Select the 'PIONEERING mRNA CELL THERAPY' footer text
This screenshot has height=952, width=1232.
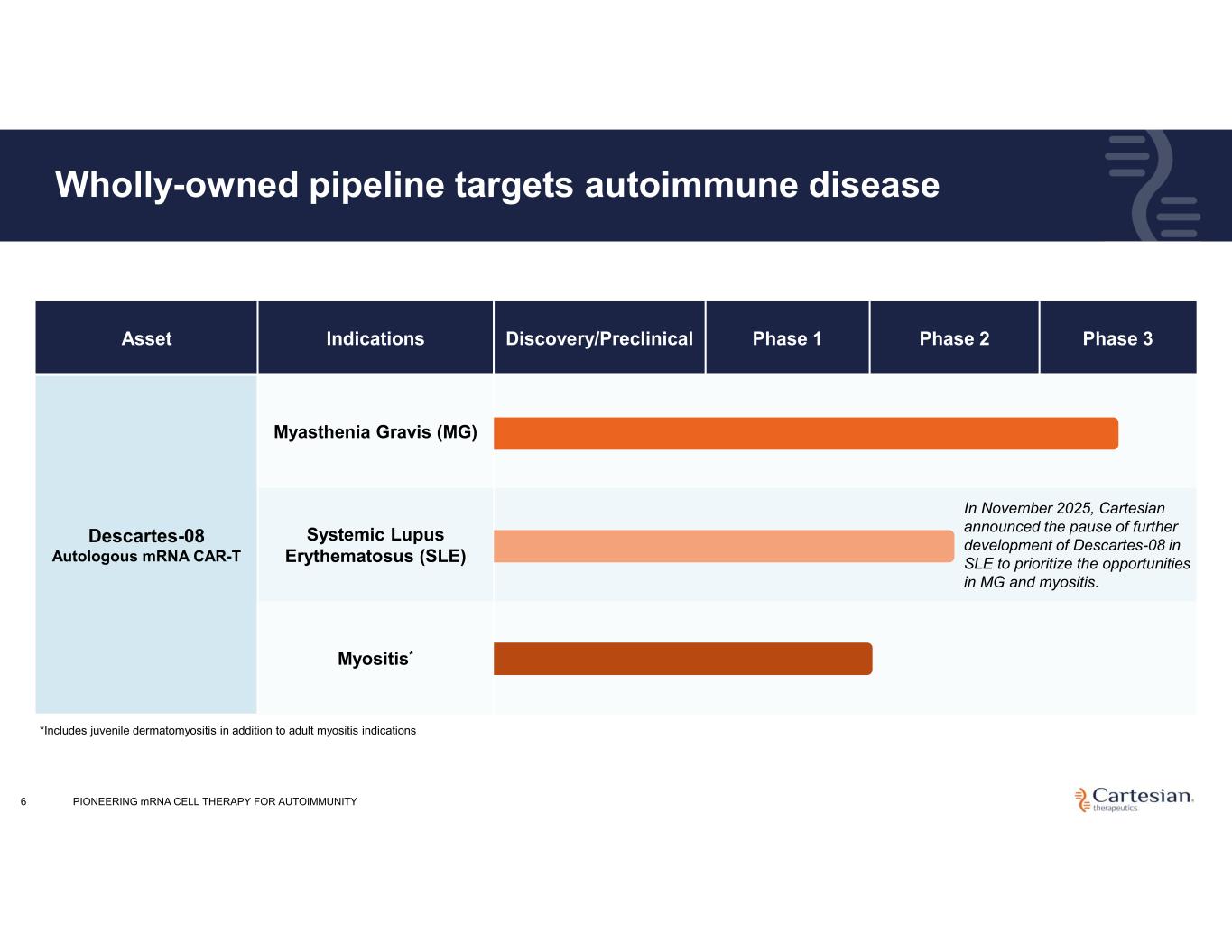[x=215, y=801]
